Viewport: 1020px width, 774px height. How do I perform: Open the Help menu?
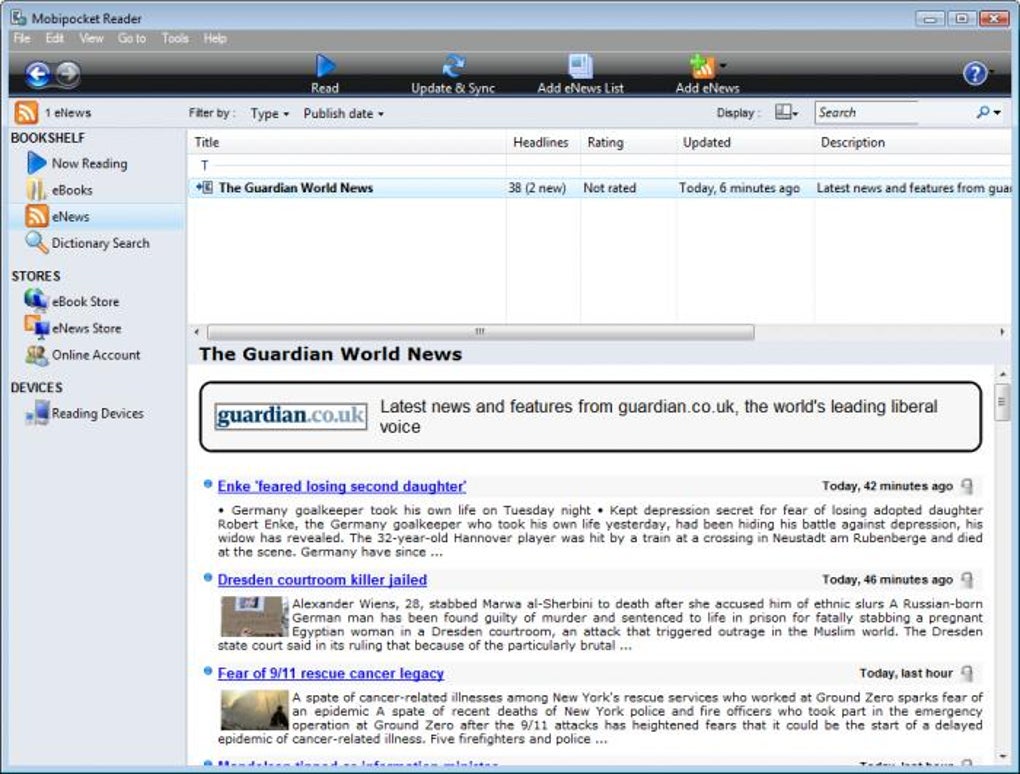[215, 38]
